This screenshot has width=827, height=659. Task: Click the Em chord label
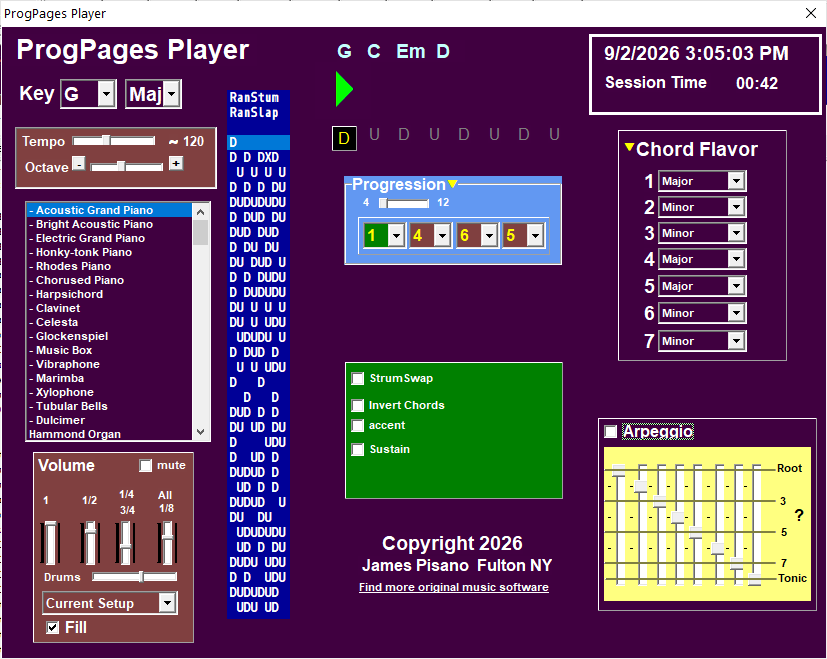click(x=411, y=51)
